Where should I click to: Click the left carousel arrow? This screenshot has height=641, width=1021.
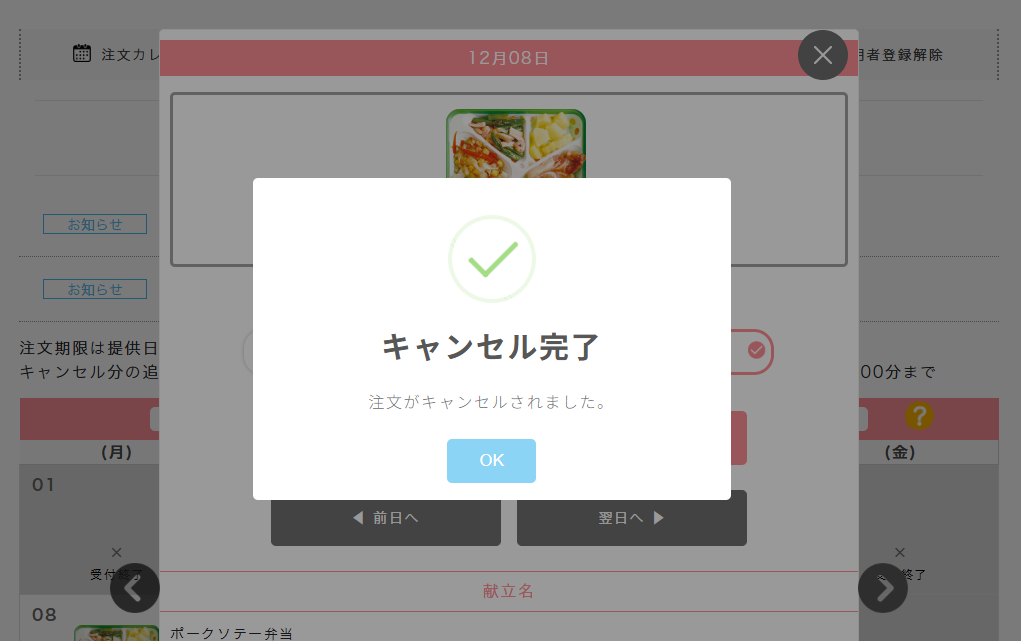[135, 588]
